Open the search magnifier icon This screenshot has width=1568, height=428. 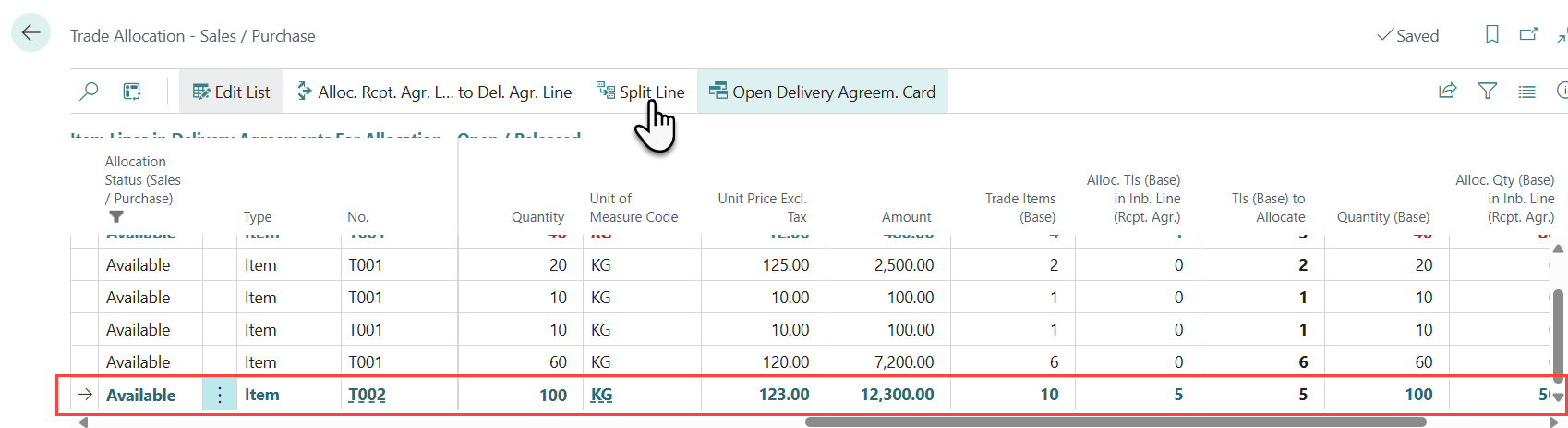pyautogui.click(x=90, y=92)
